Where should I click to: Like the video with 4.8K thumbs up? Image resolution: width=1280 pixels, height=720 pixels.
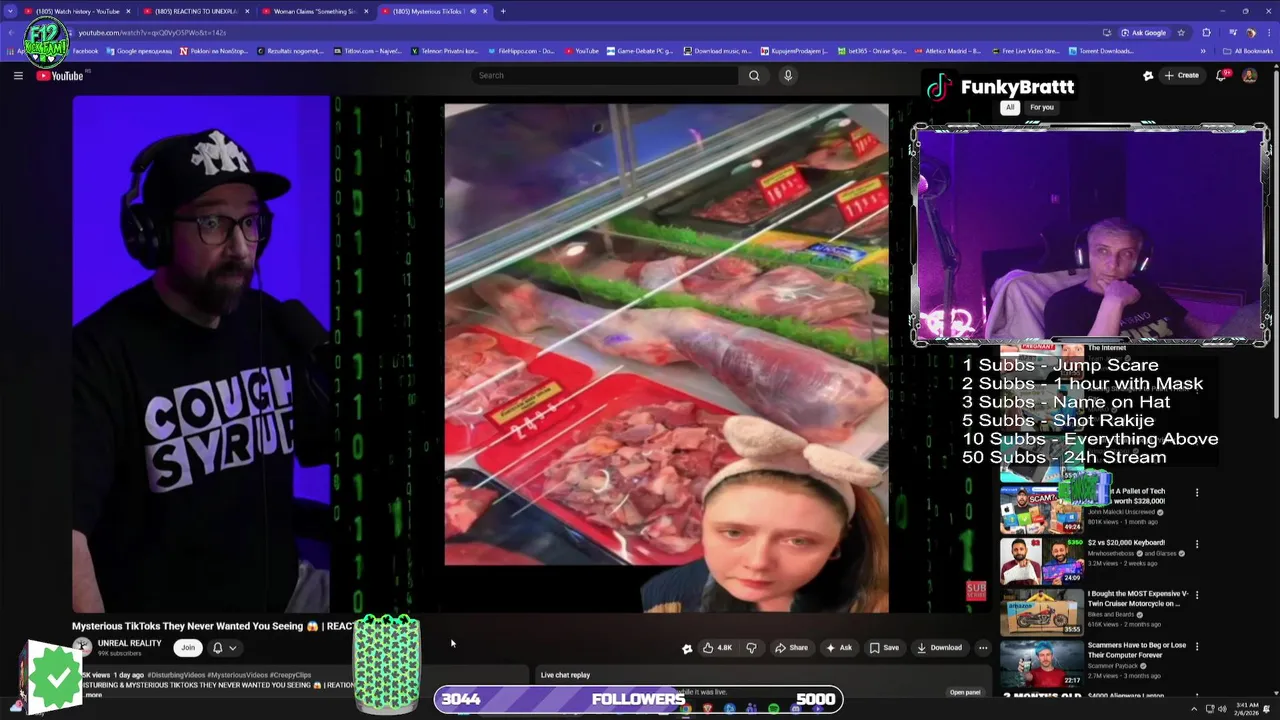coord(717,647)
